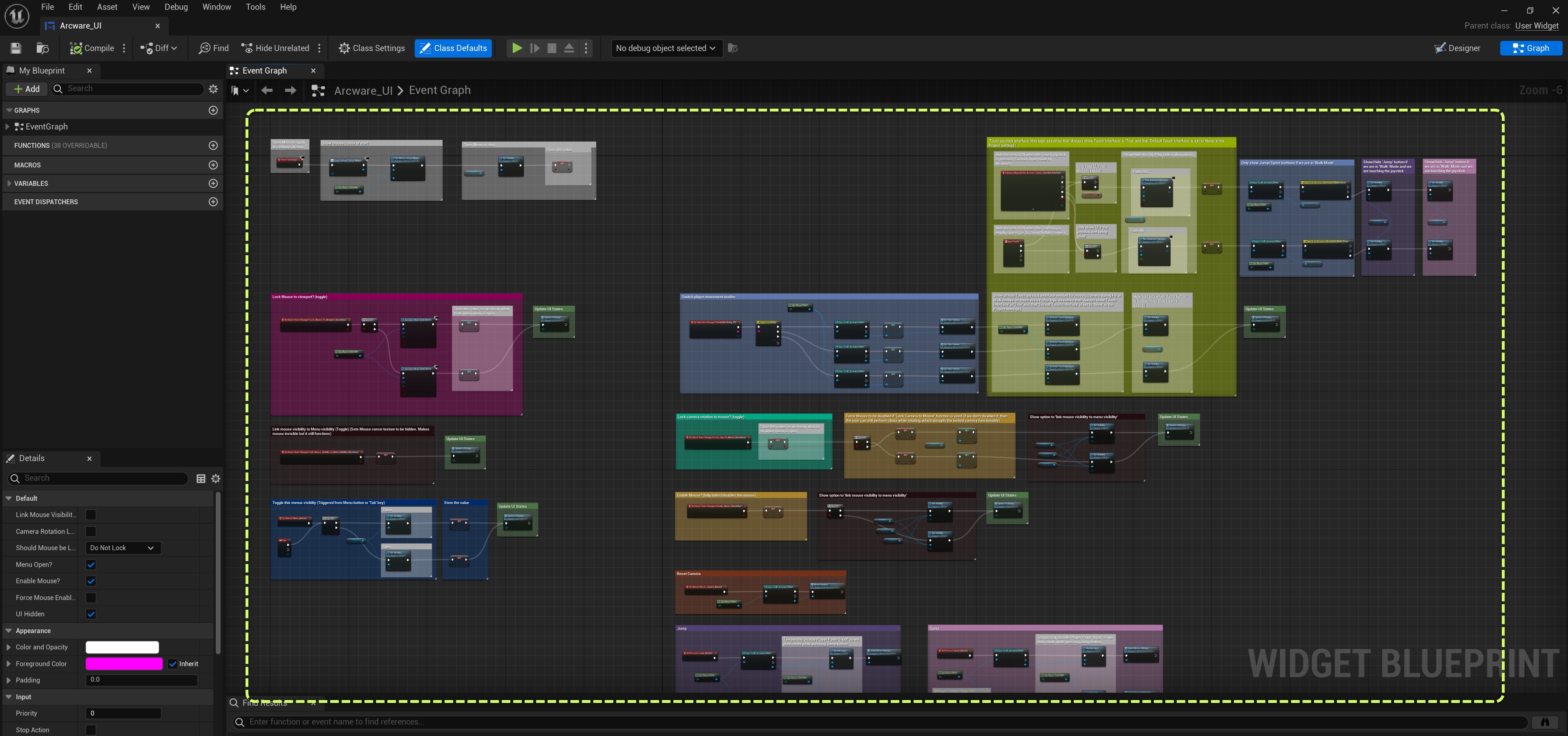Click the magenta Foreground Color swatch

point(123,664)
